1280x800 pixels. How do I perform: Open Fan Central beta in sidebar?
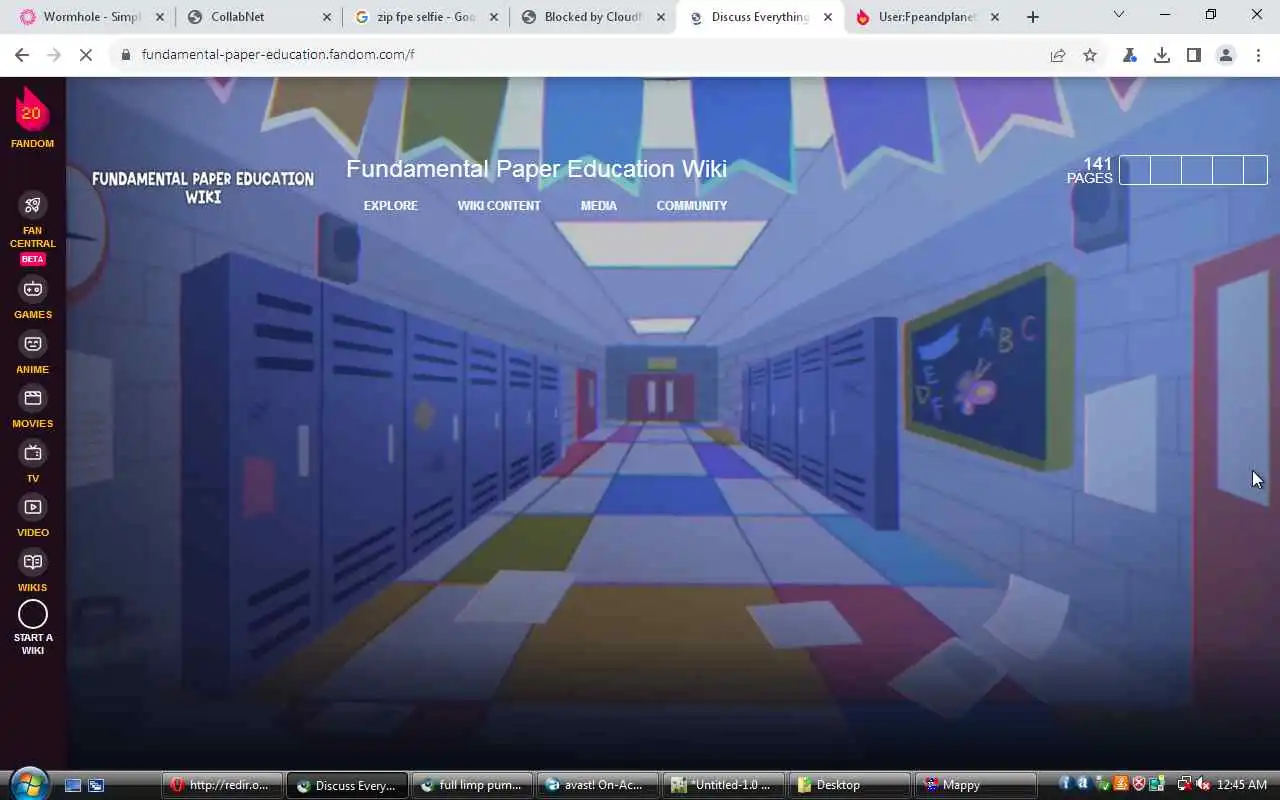tap(32, 229)
